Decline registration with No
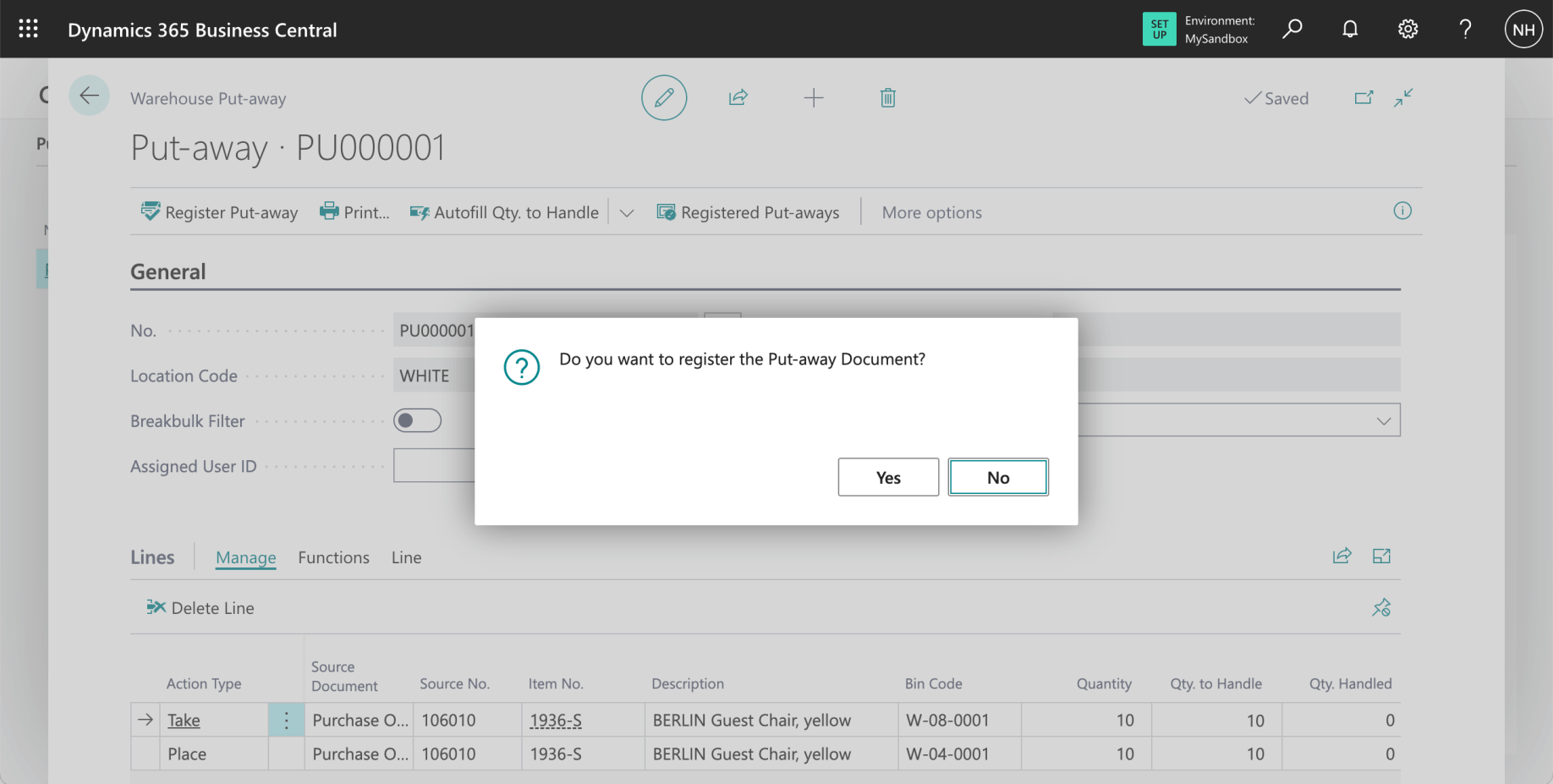The height and width of the screenshot is (784, 1553). click(998, 477)
